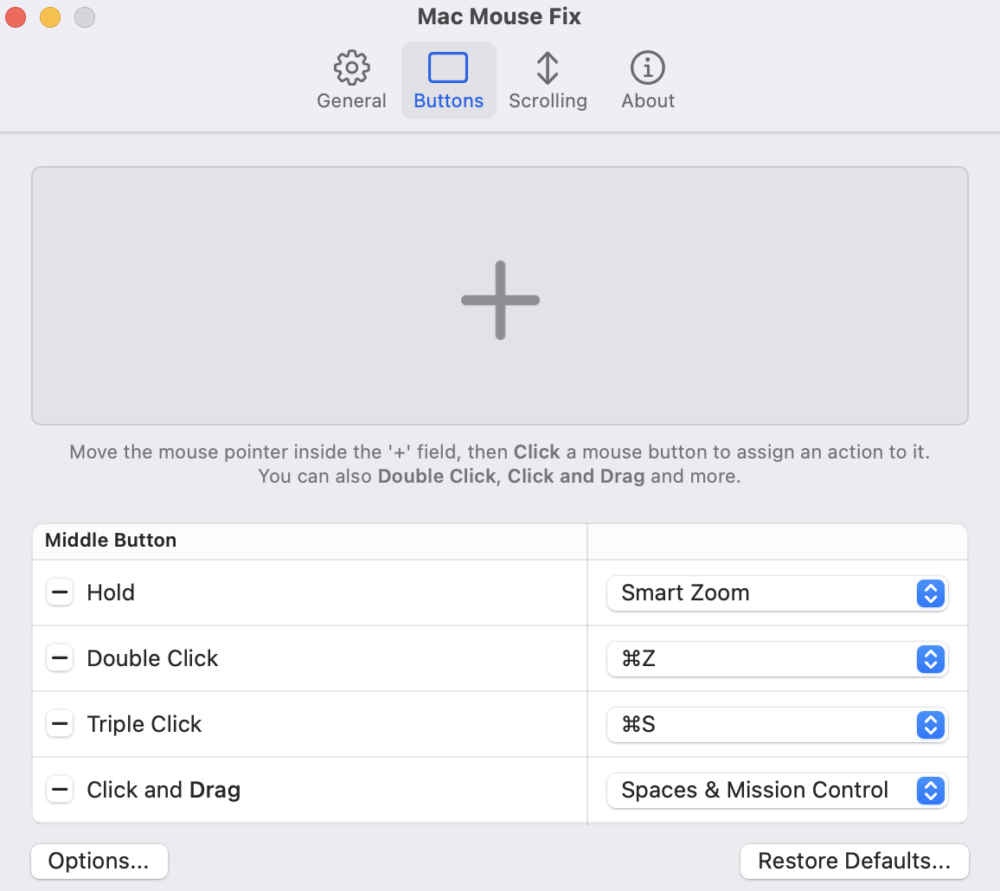The image size is (1000, 891).
Task: Remove the Click and Drag action row
Action: [x=60, y=790]
